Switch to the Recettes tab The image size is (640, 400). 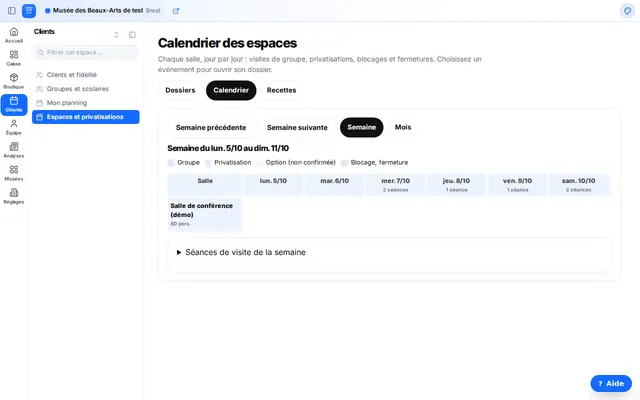281,90
